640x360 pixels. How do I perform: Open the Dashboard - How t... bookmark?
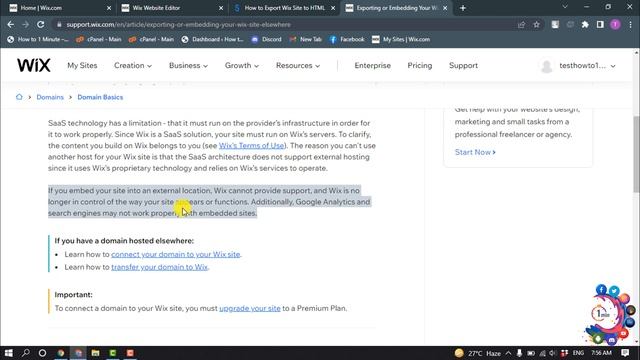point(213,39)
